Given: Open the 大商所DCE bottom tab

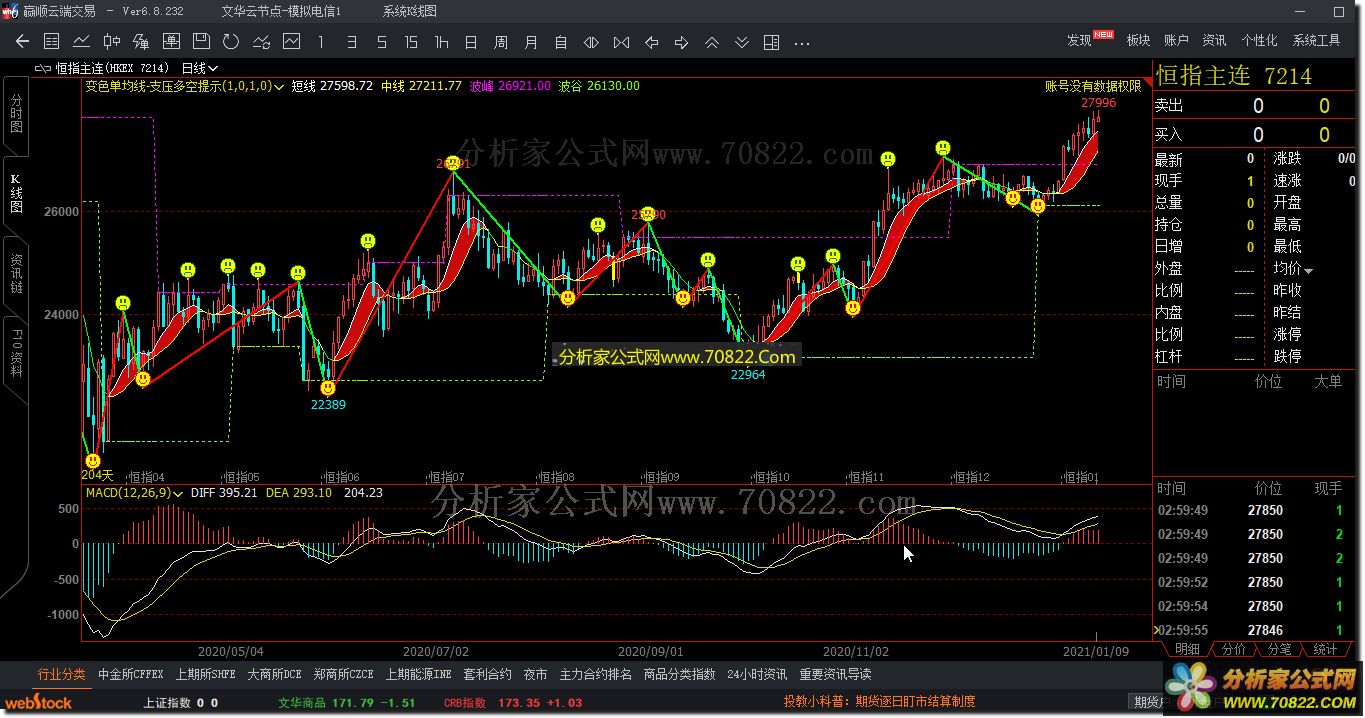Looking at the screenshot, I should (x=274, y=675).
